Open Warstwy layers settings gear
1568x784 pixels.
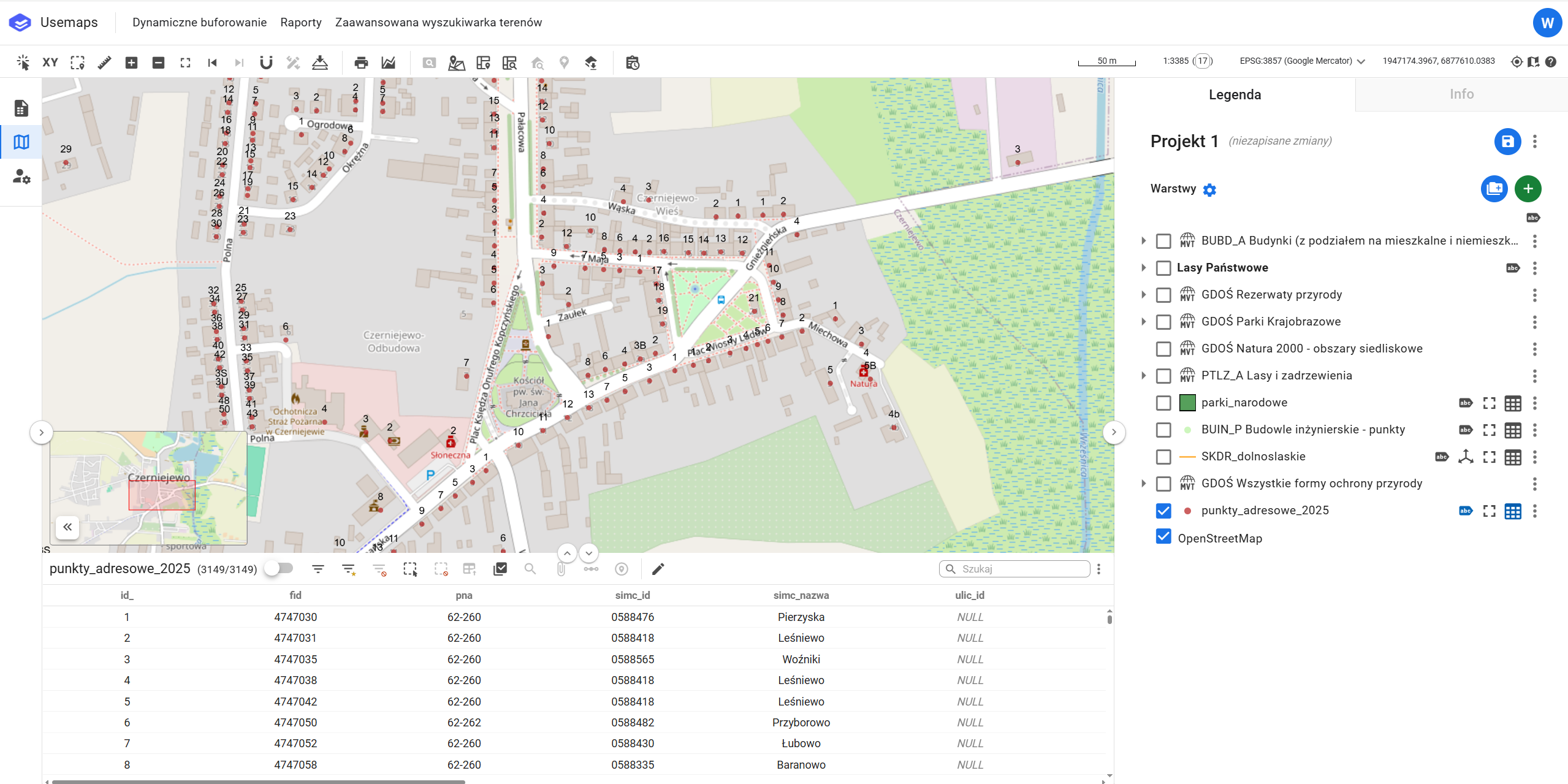pos(1209,190)
